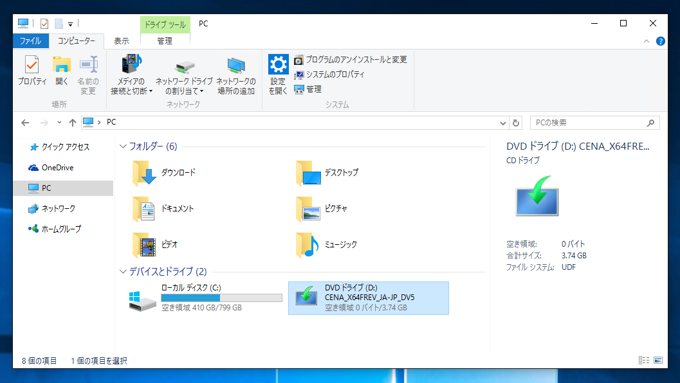Select the デスクトップ folder

[x=327, y=173]
